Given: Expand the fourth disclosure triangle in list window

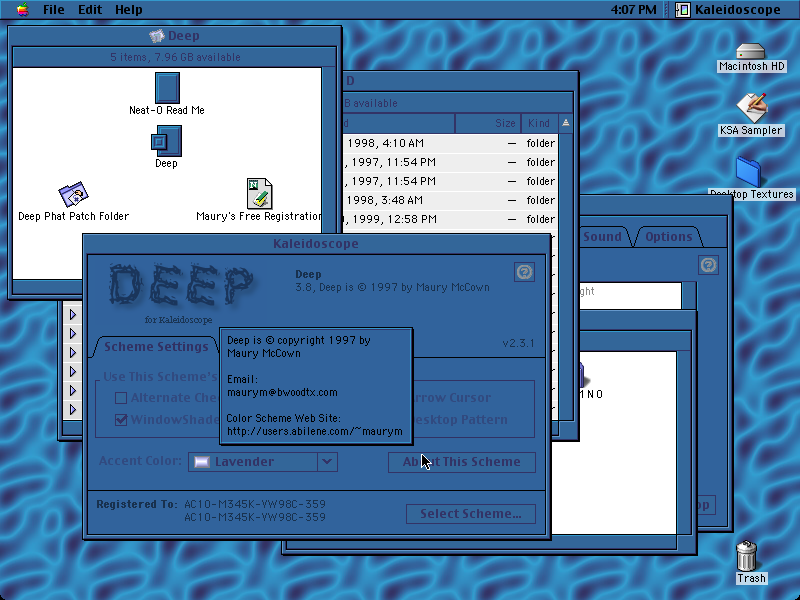Looking at the screenshot, I should [72, 371].
